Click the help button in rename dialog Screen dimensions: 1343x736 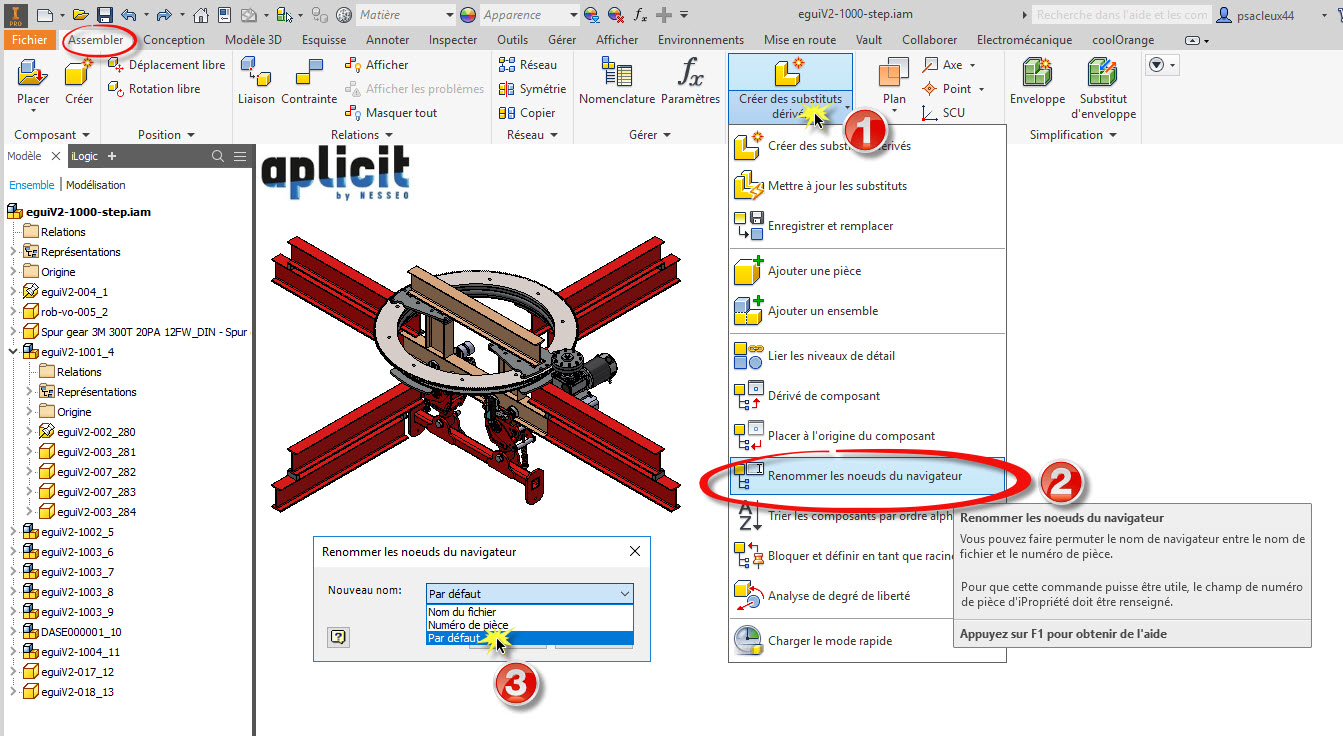point(338,637)
